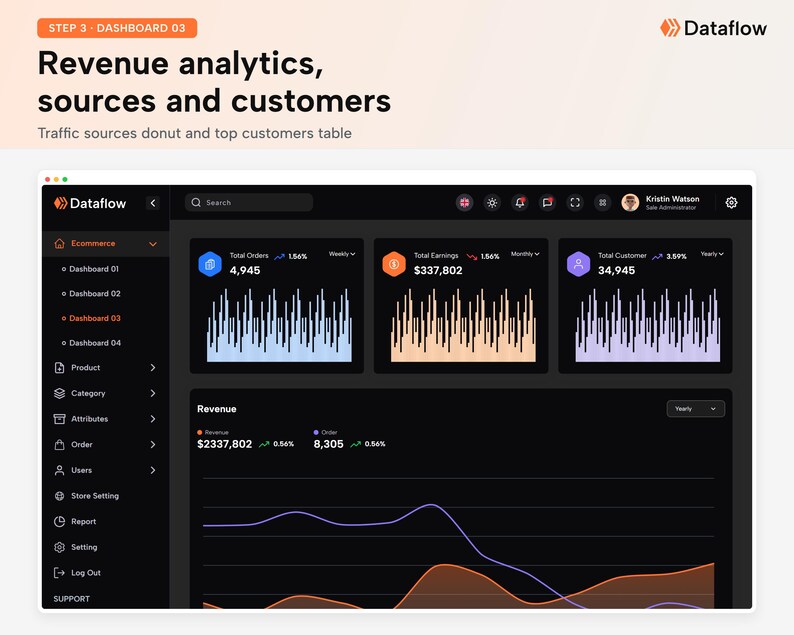The height and width of the screenshot is (635, 794).
Task: Expand the Product submenu arrow
Action: [x=153, y=368]
